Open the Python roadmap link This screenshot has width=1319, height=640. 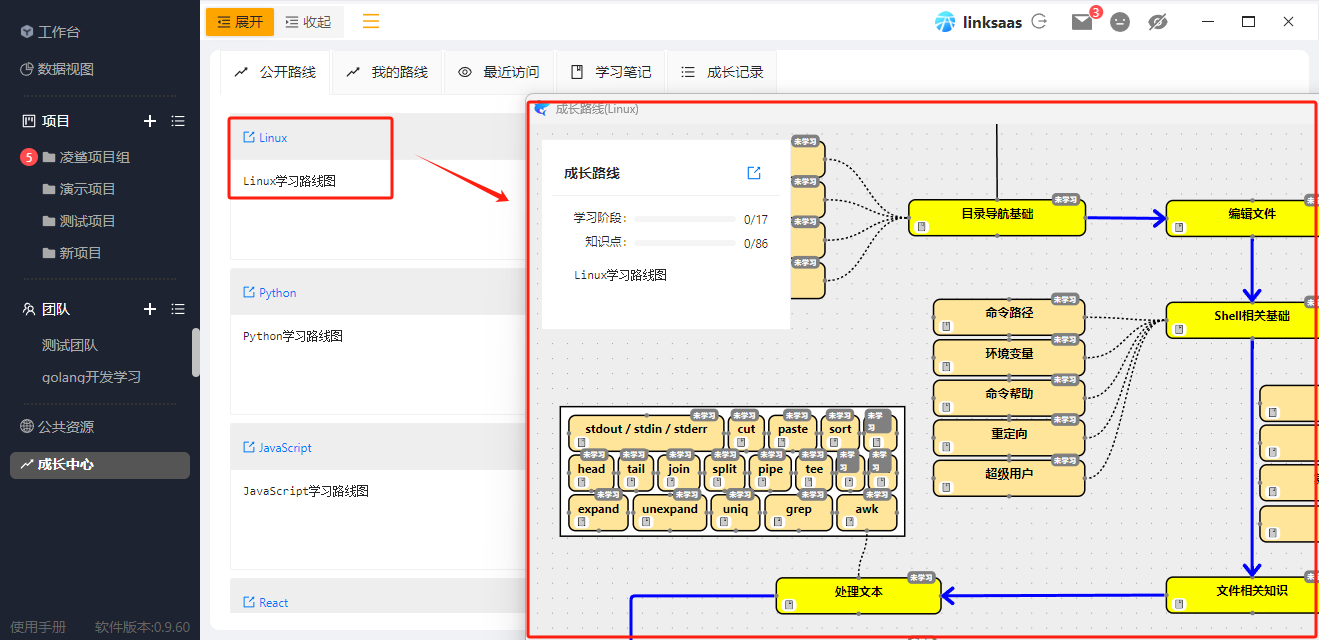point(270,292)
